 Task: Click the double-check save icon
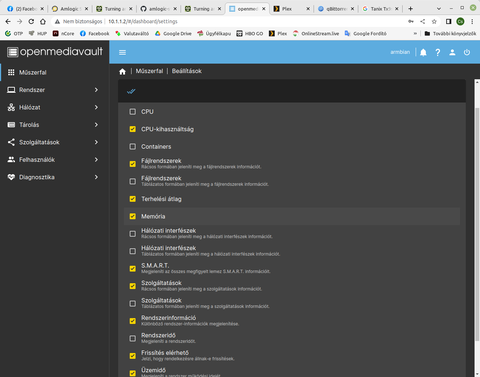click(131, 91)
